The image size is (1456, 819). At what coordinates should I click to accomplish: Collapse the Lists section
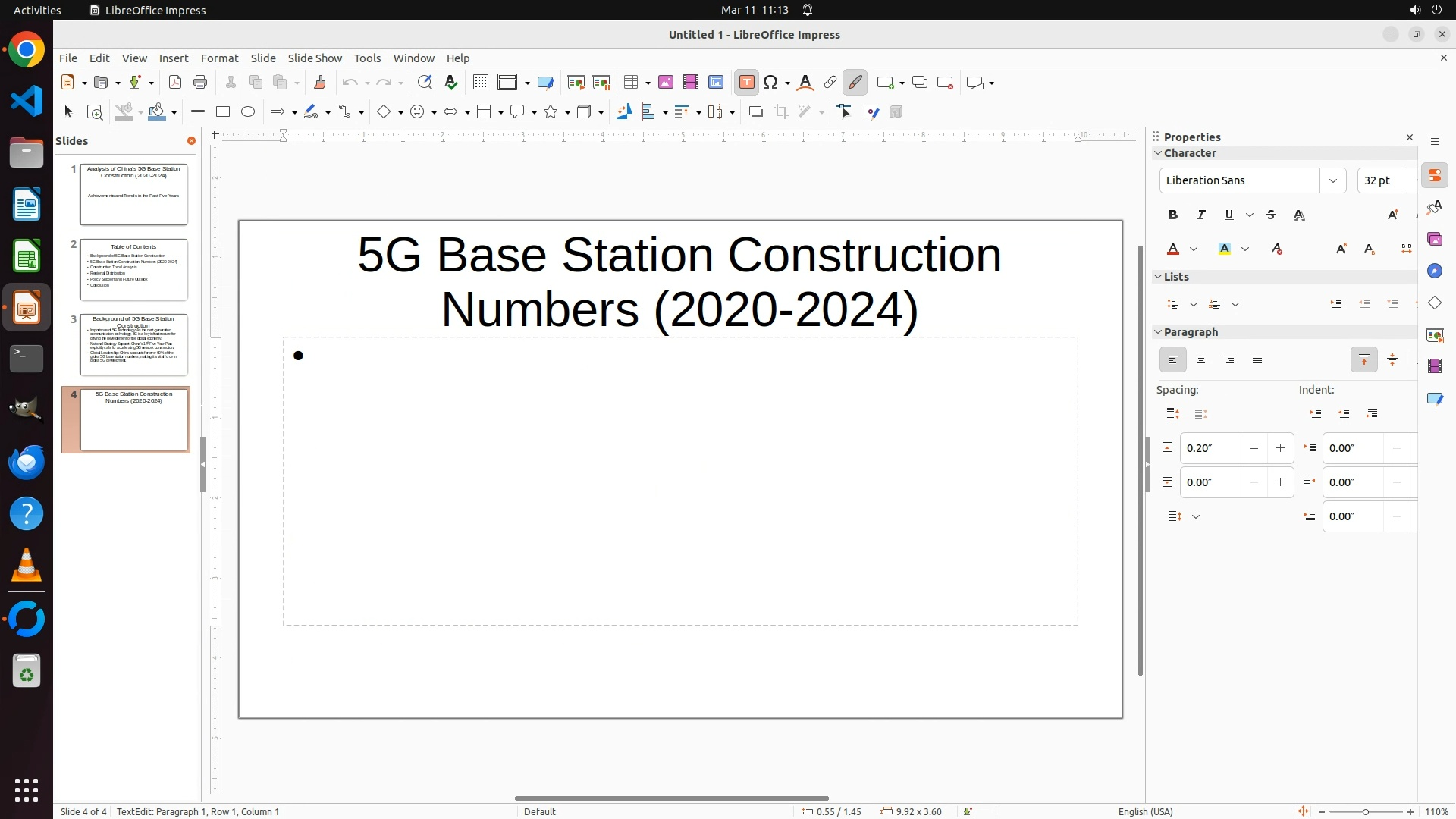[x=1159, y=277]
